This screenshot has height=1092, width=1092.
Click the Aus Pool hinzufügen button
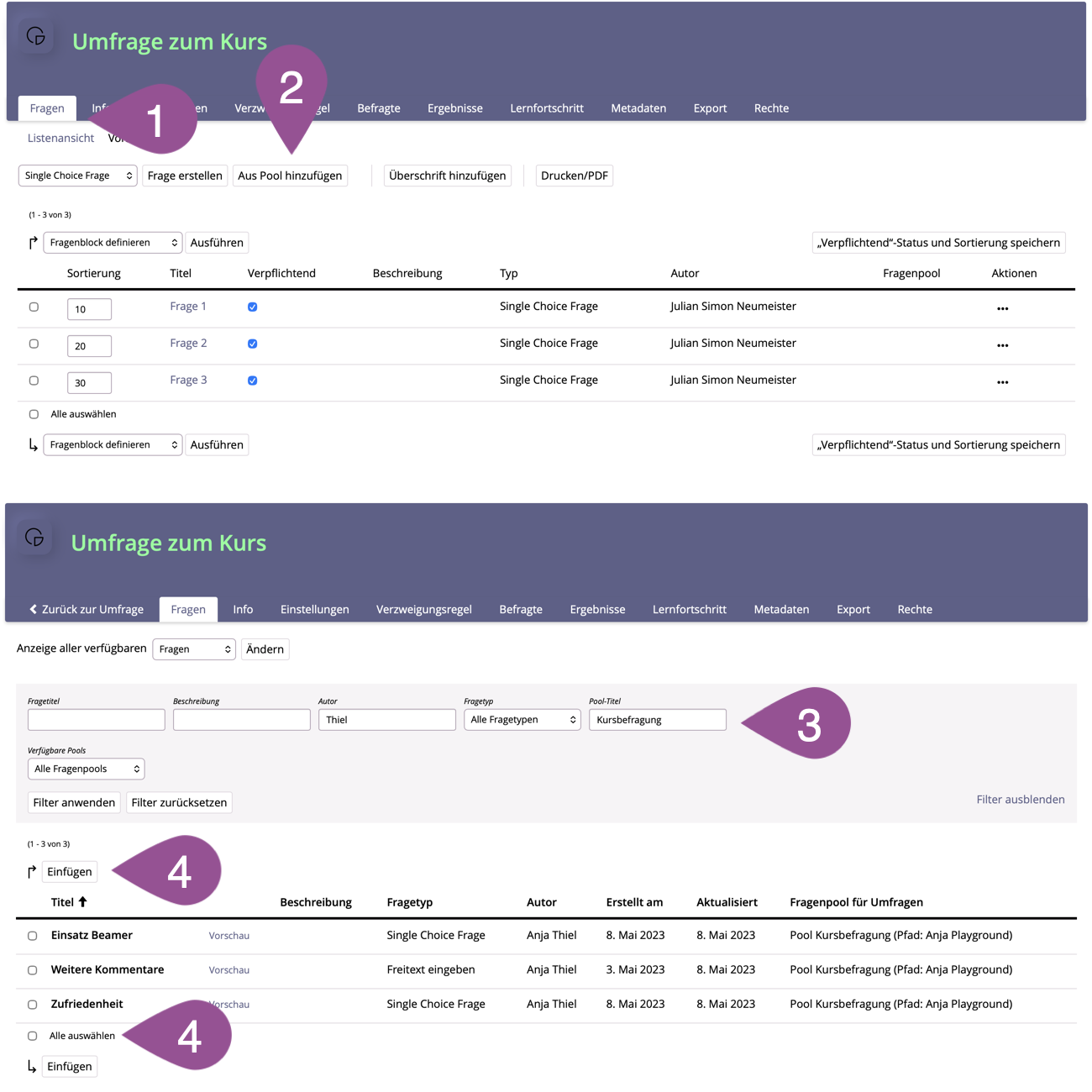coord(290,176)
